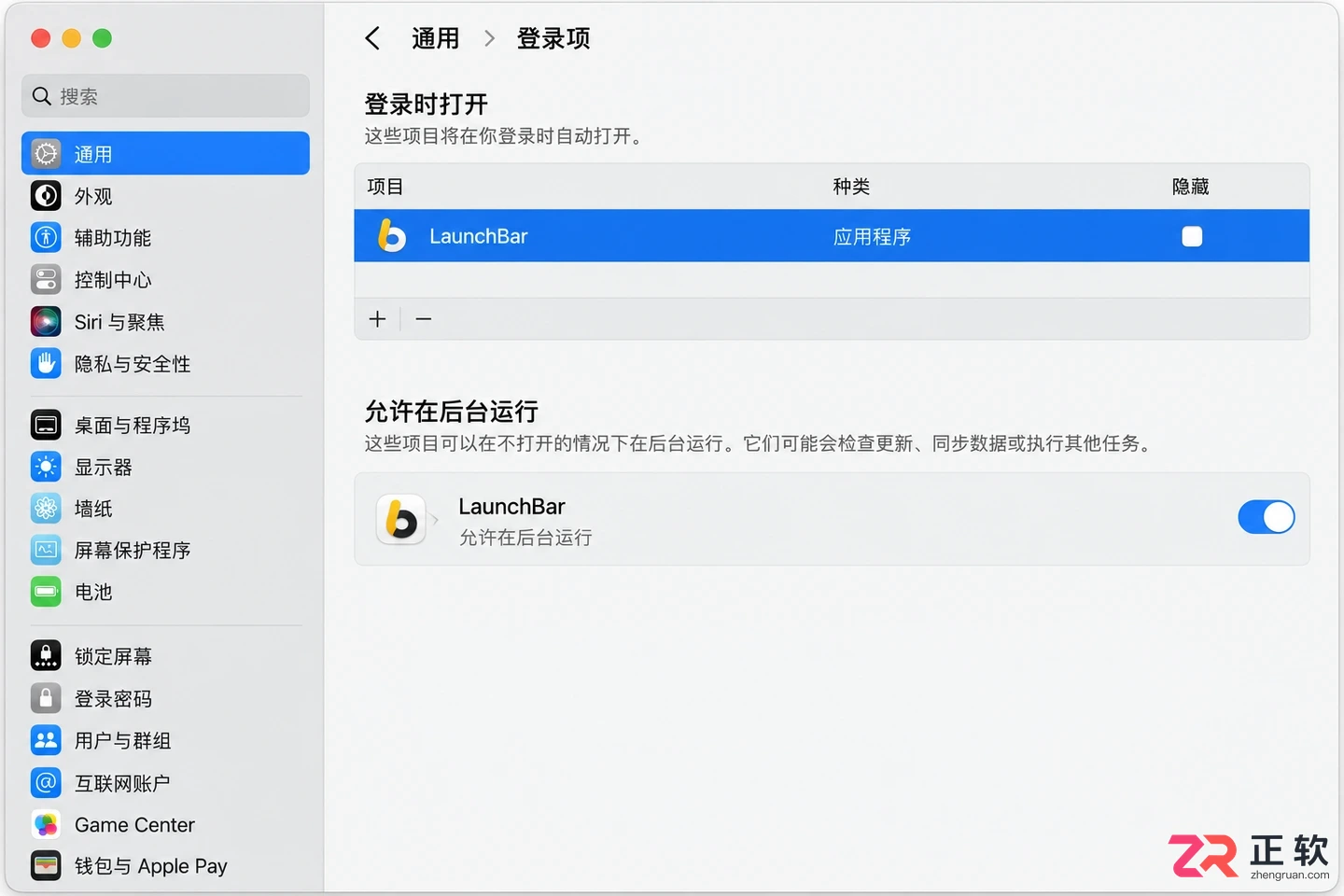Click the 电池 battery icon

pos(46,592)
